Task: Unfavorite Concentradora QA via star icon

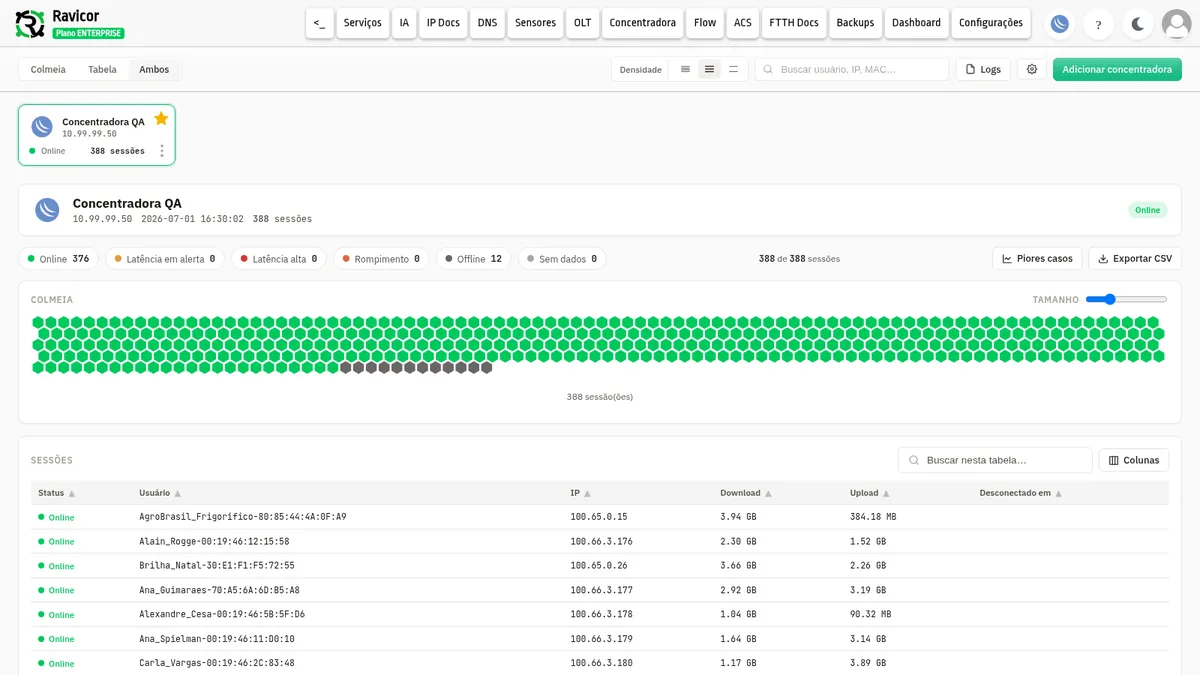Action: pos(161,119)
